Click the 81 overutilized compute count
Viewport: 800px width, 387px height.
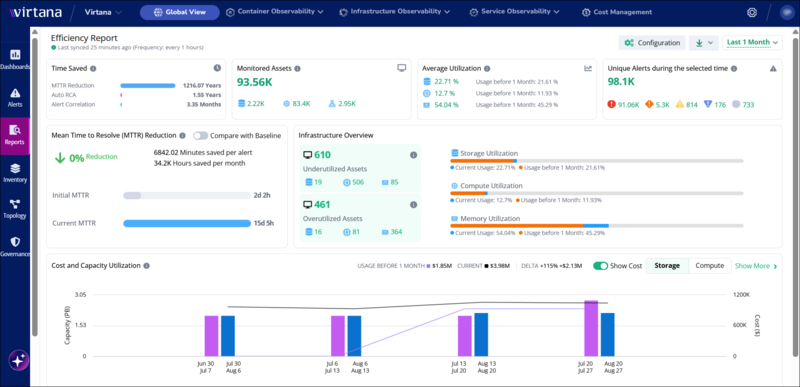[x=356, y=232]
